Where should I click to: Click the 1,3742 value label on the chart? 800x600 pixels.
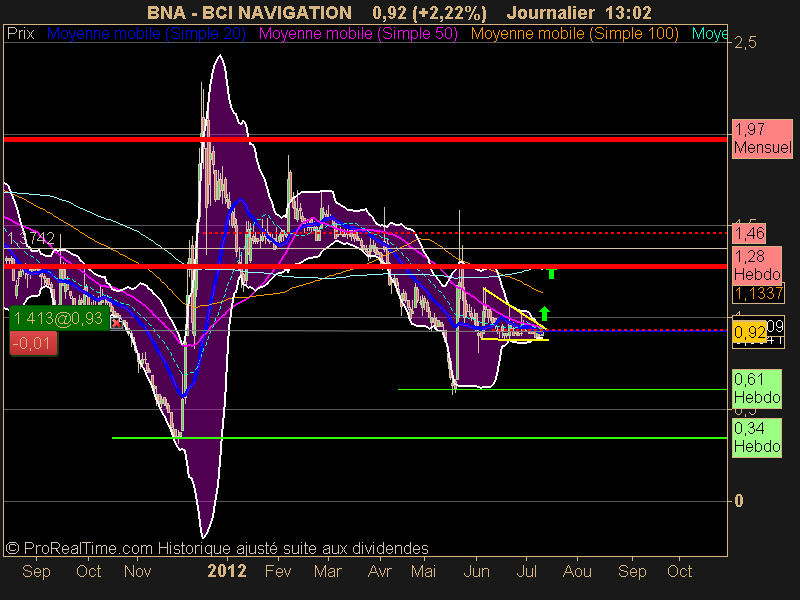pyautogui.click(x=31, y=238)
